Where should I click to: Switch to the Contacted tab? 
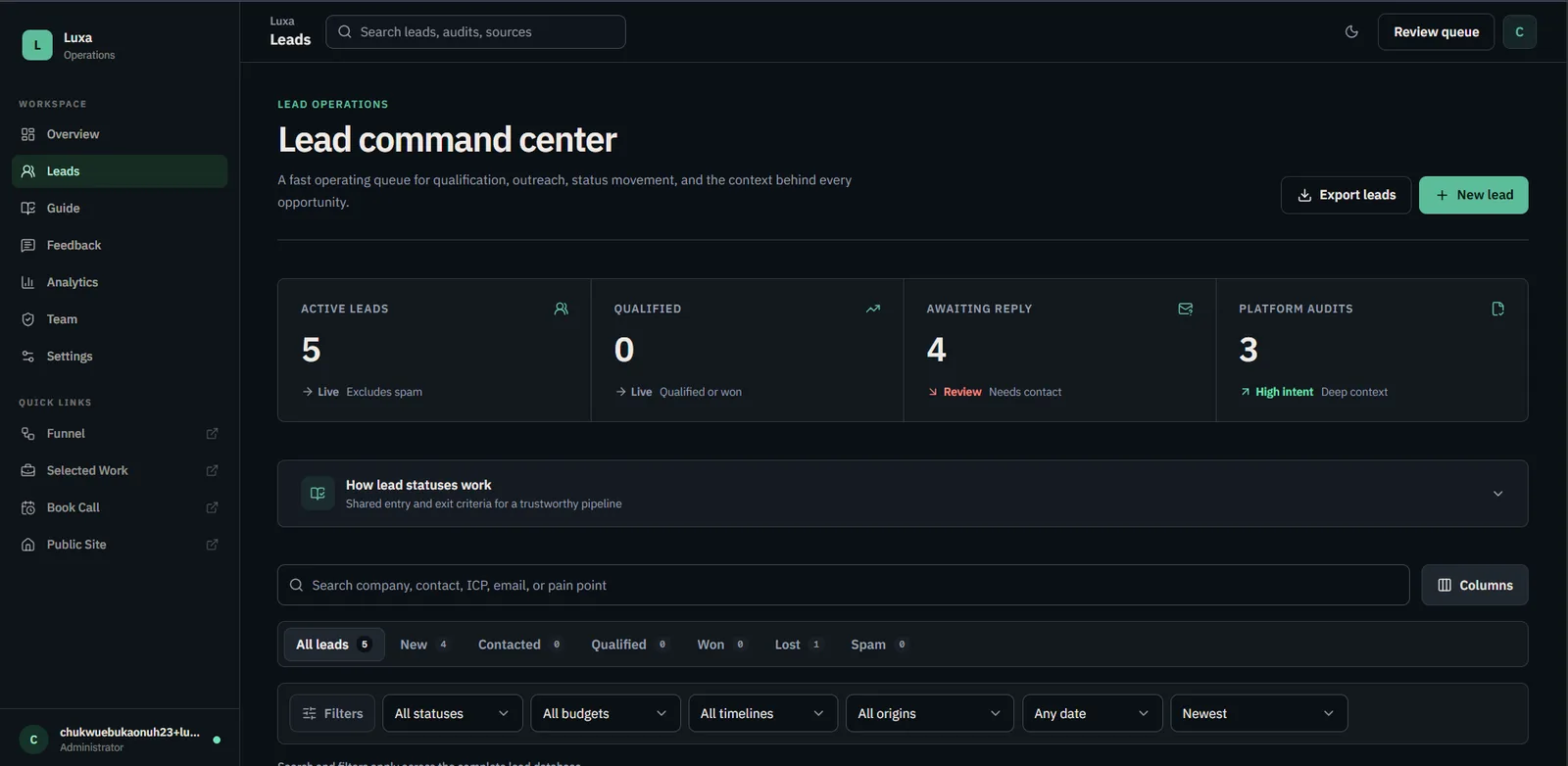click(519, 645)
